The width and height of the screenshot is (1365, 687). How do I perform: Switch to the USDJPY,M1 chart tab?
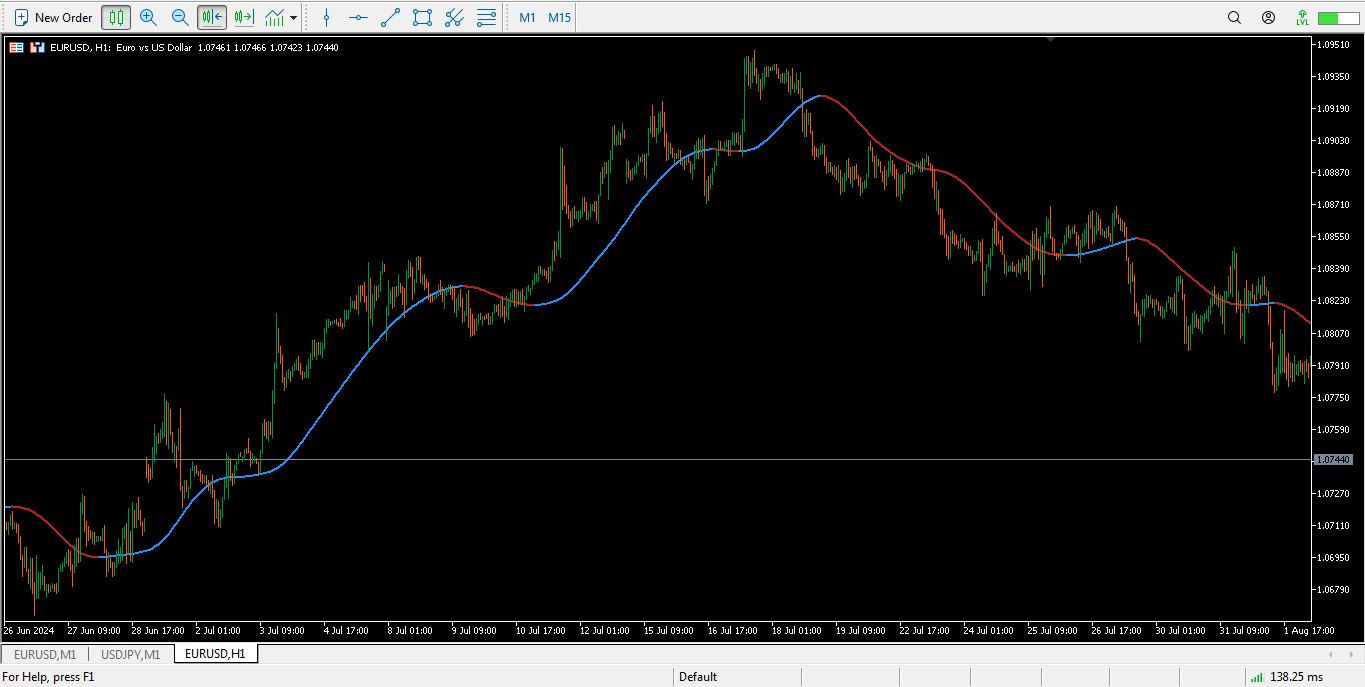tap(131, 654)
